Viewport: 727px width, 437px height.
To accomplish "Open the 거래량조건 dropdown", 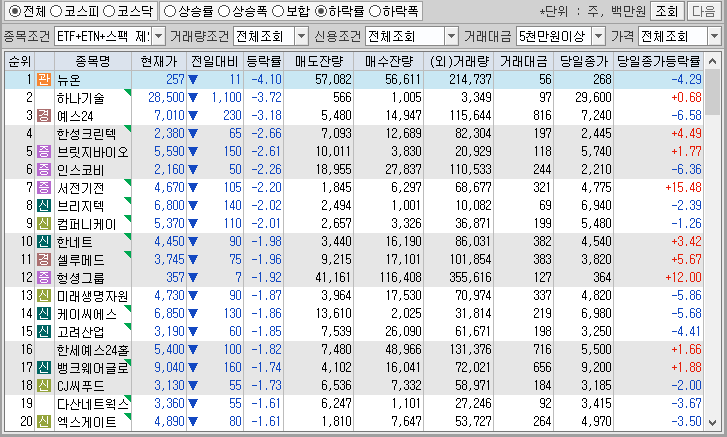I will (301, 36).
